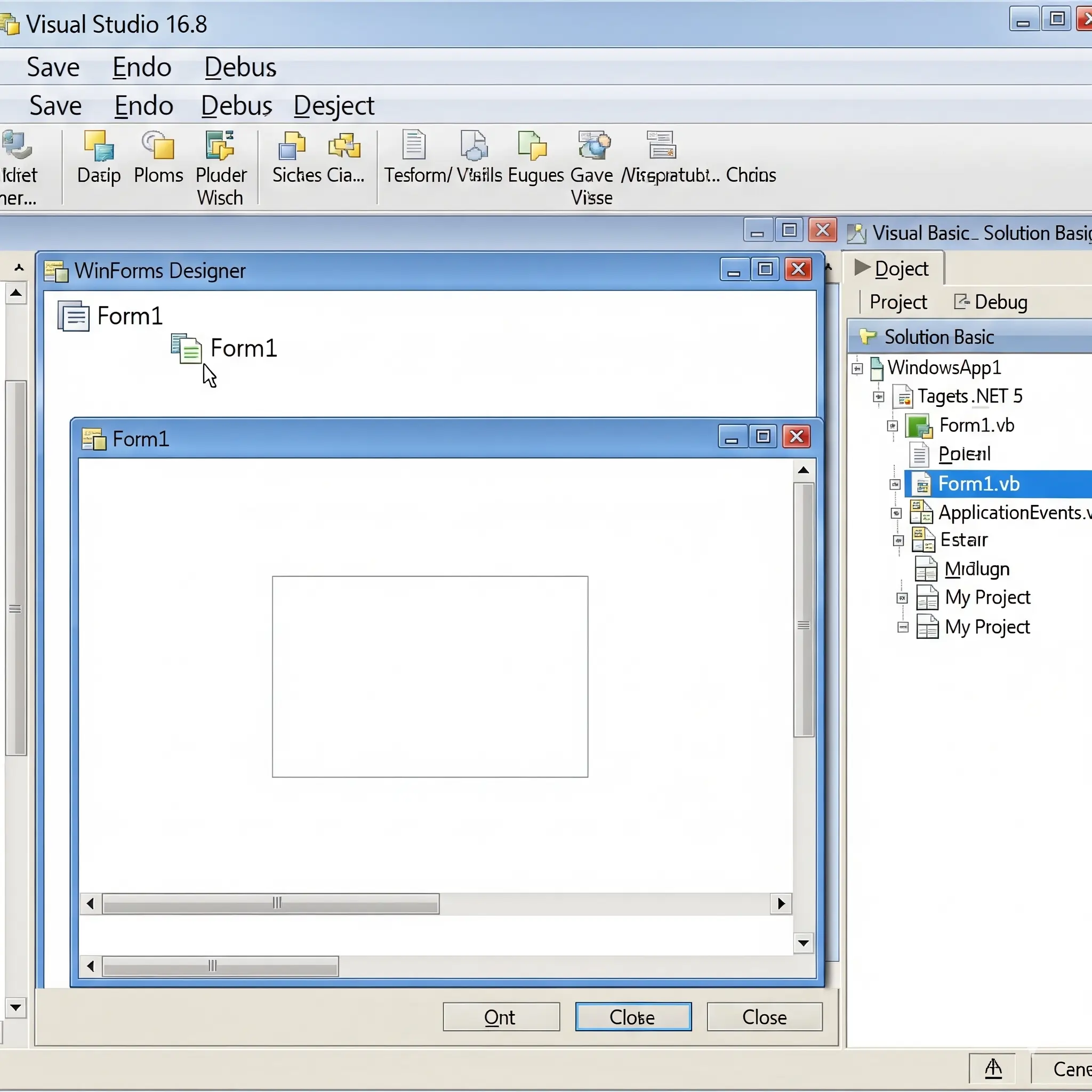Click the rightmost Close button
This screenshot has width=1092, height=1092.
point(764,1017)
